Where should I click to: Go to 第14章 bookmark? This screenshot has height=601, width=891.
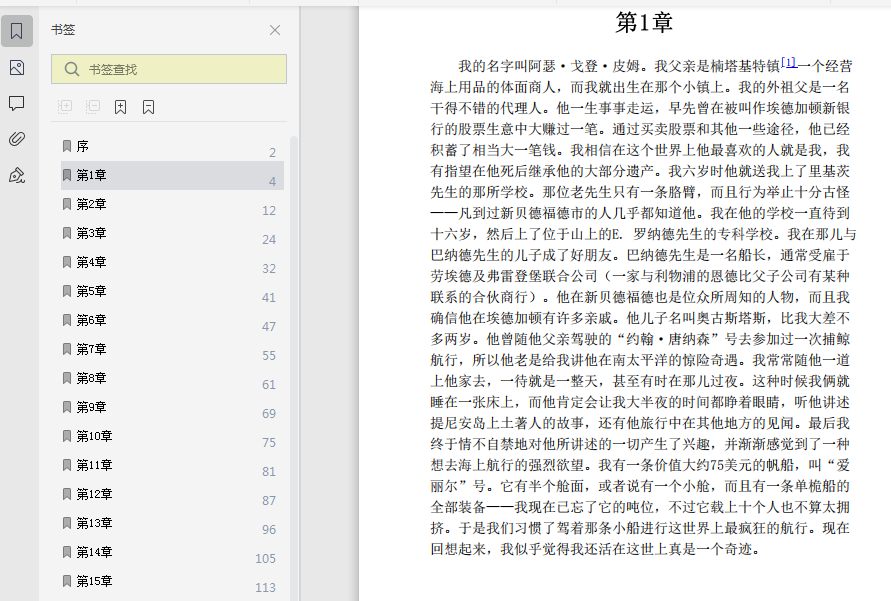coord(172,552)
